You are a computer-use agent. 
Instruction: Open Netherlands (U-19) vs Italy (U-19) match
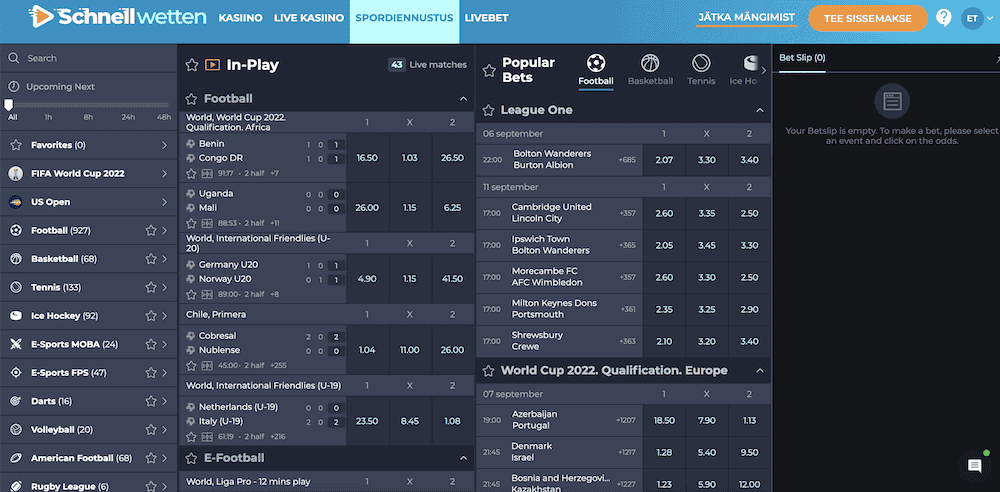[262, 421]
